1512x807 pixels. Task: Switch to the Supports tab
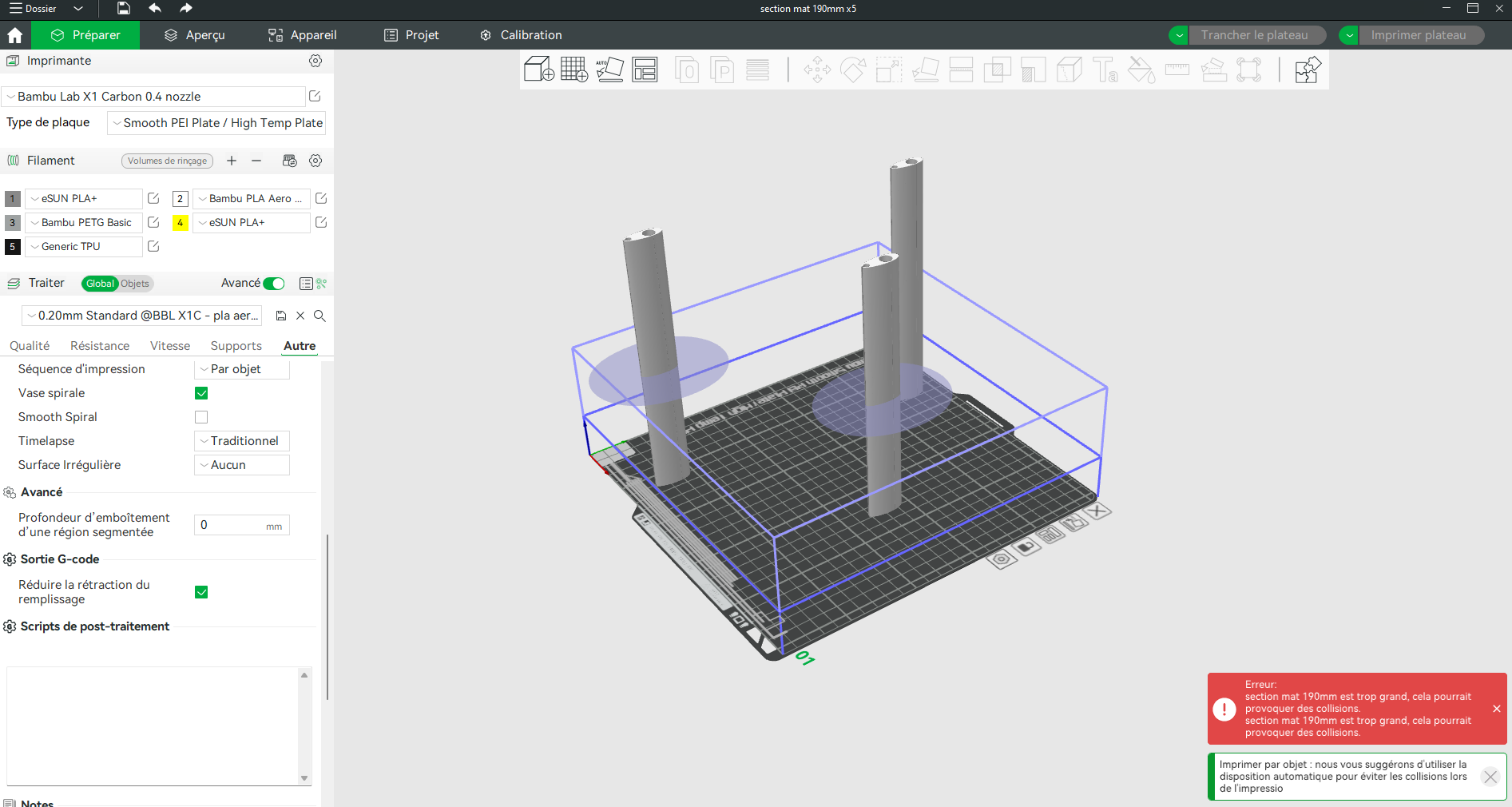coord(236,346)
